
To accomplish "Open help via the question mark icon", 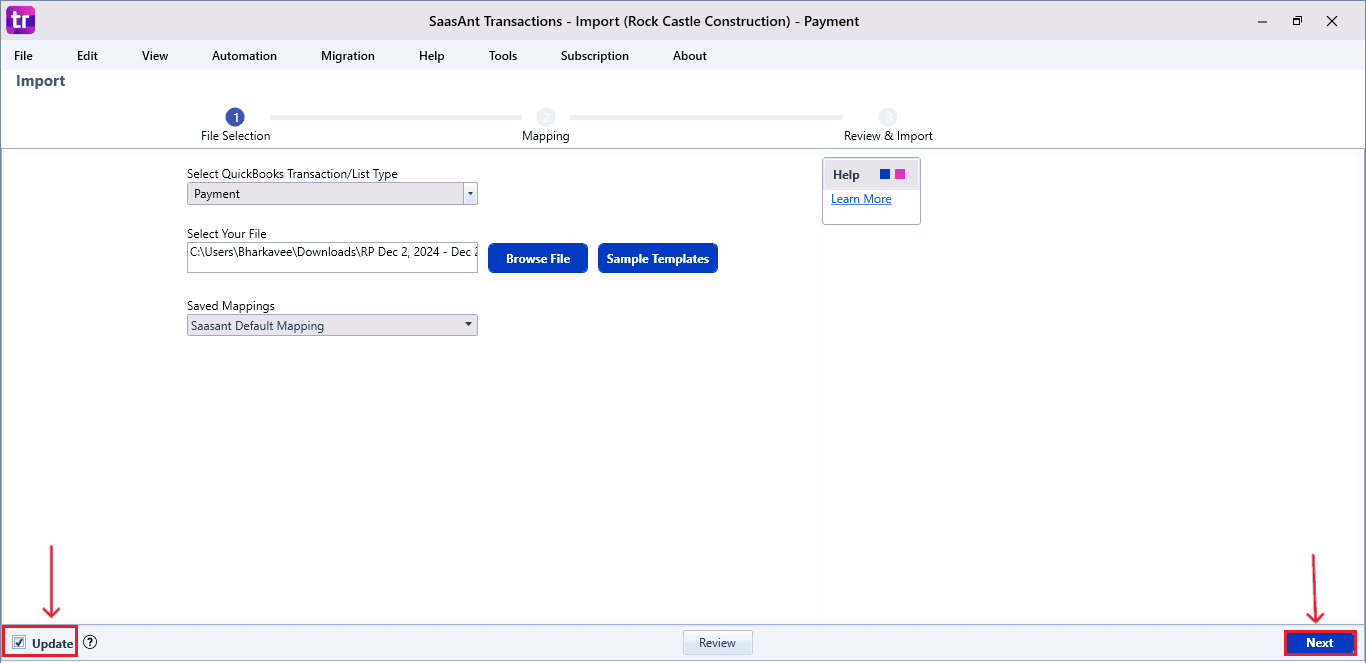I will [90, 642].
